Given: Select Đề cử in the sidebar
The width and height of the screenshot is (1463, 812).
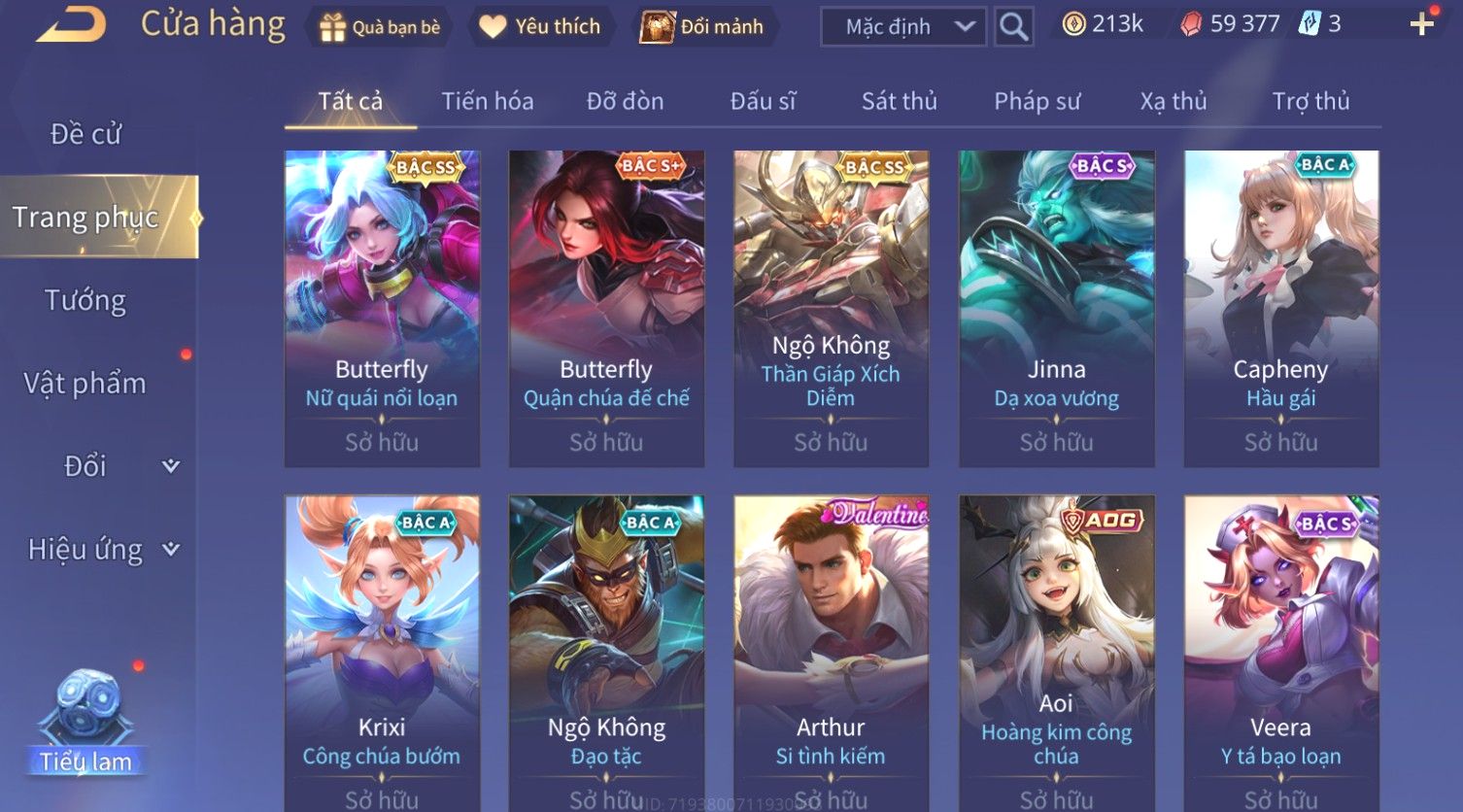Looking at the screenshot, I should click(x=85, y=134).
